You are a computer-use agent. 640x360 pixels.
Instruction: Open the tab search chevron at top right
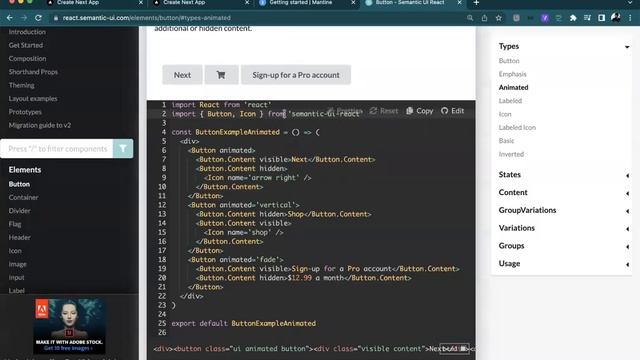pos(630,3)
